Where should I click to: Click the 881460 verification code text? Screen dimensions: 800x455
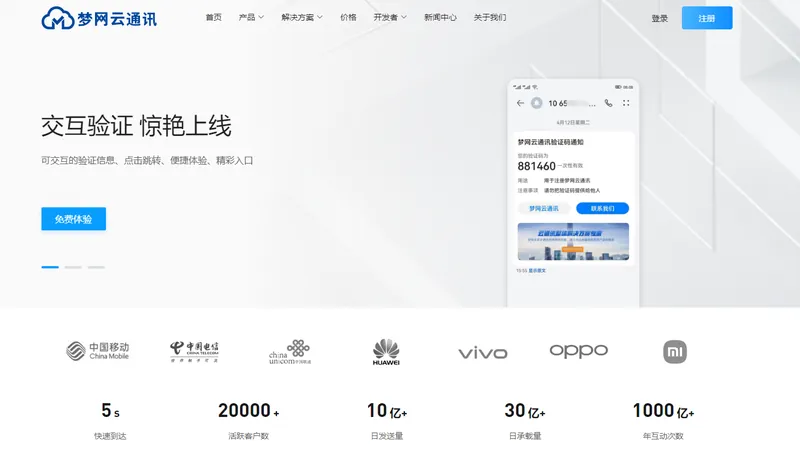point(536,166)
